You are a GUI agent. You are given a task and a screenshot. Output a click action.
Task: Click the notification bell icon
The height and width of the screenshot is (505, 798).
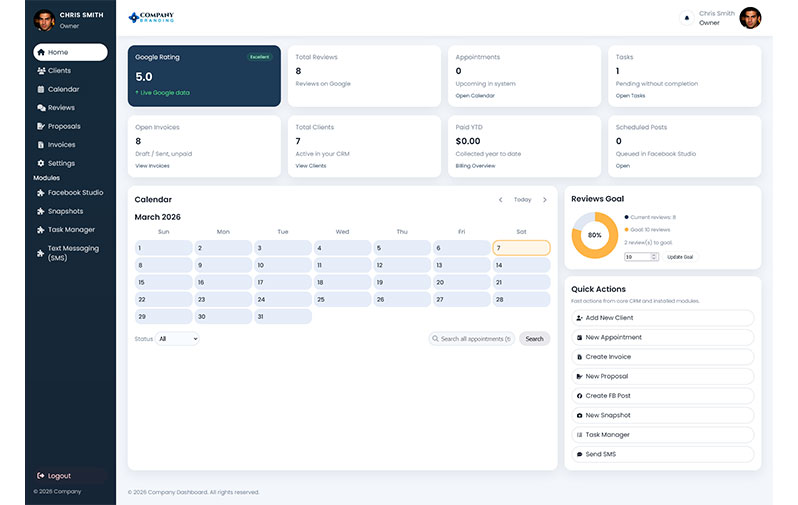click(x=686, y=18)
